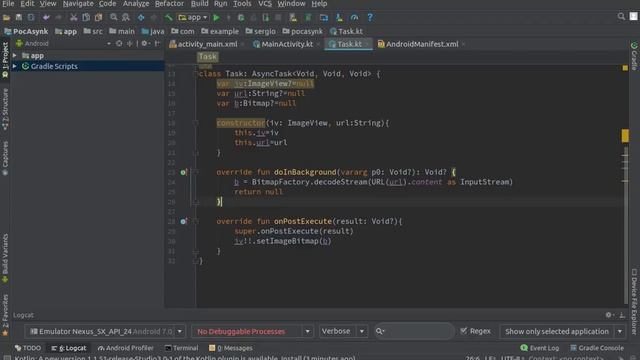Open the Android Profiler tool window
This screenshot has height=360, width=640.
(x=125, y=348)
